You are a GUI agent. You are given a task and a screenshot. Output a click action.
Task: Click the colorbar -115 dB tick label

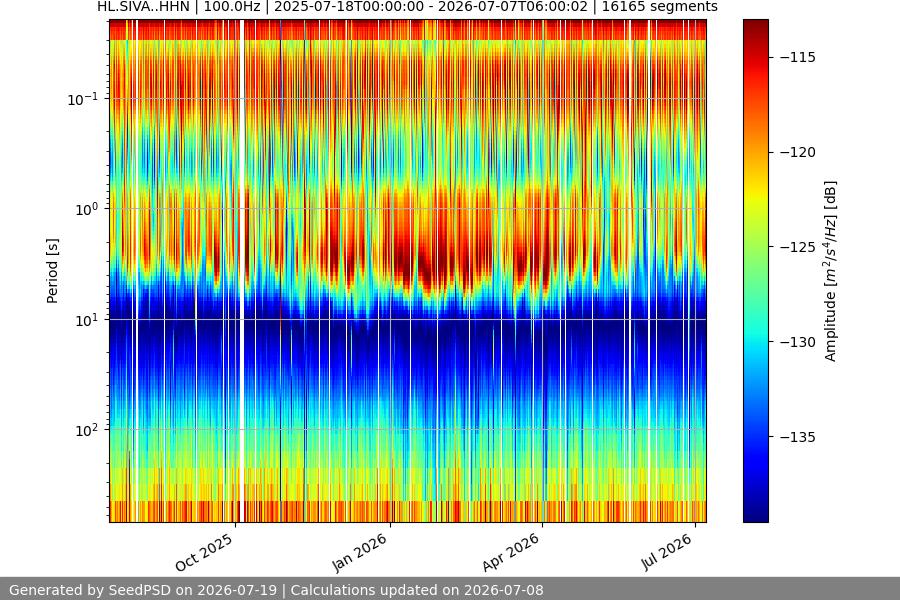(797, 57)
